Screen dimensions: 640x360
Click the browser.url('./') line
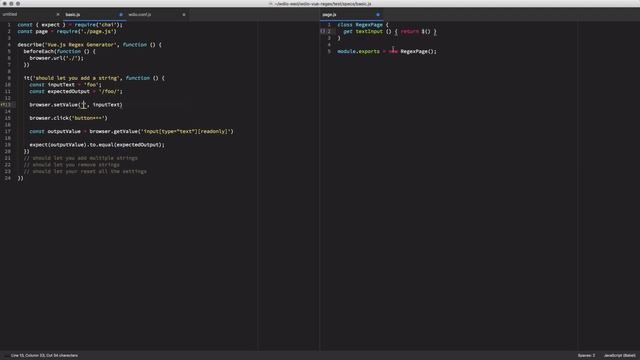[56, 58]
